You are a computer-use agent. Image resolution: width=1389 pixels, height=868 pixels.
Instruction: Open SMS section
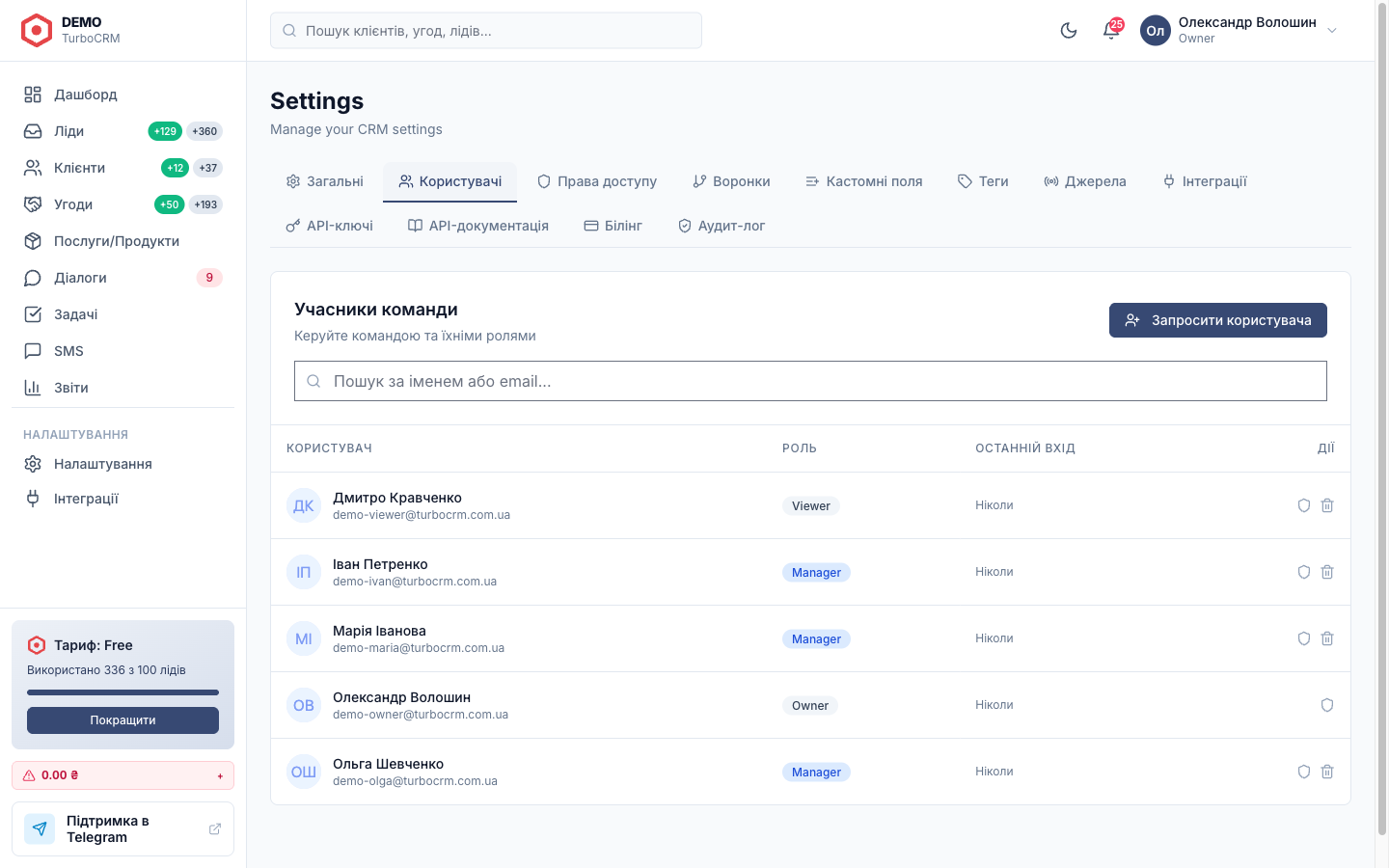coord(123,351)
